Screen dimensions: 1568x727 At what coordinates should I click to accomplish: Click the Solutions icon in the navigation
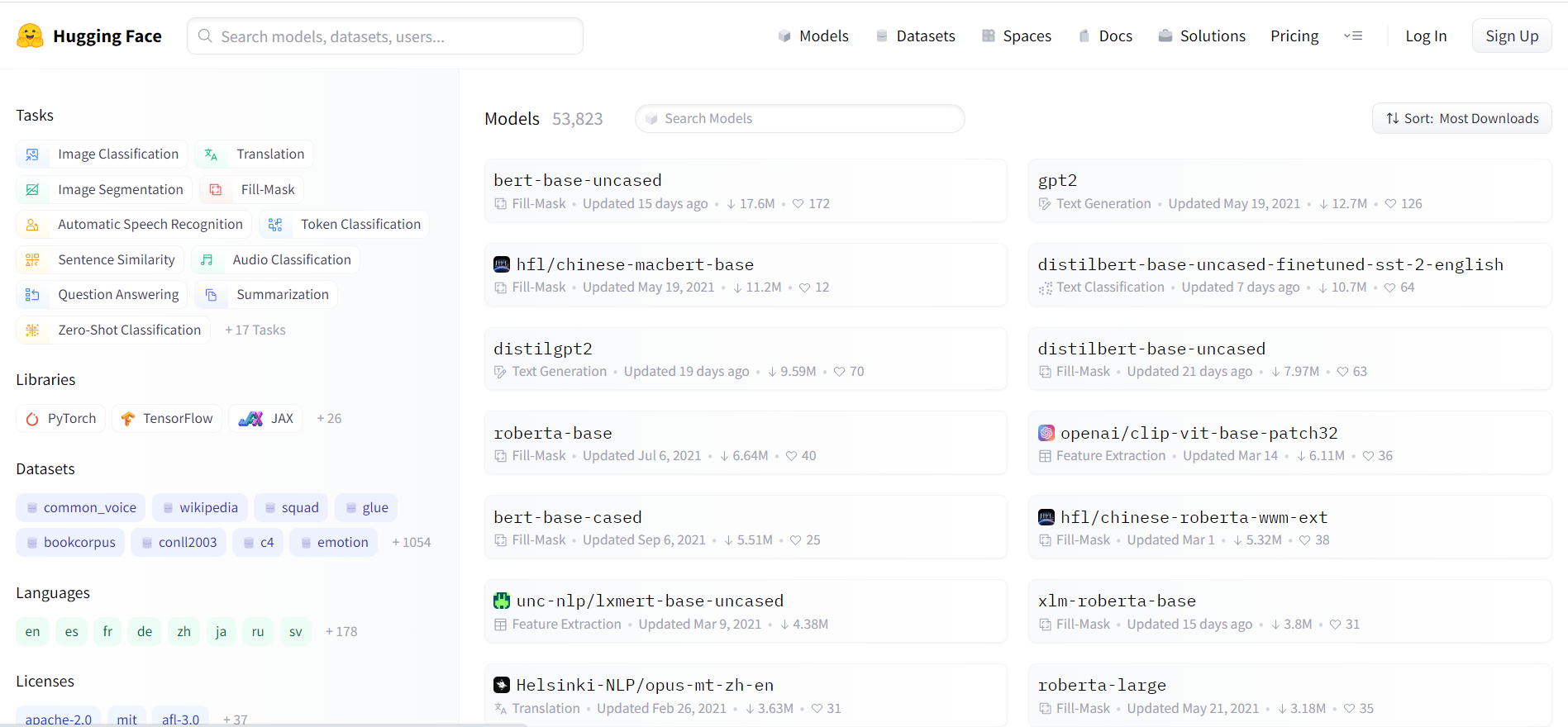click(x=1165, y=36)
